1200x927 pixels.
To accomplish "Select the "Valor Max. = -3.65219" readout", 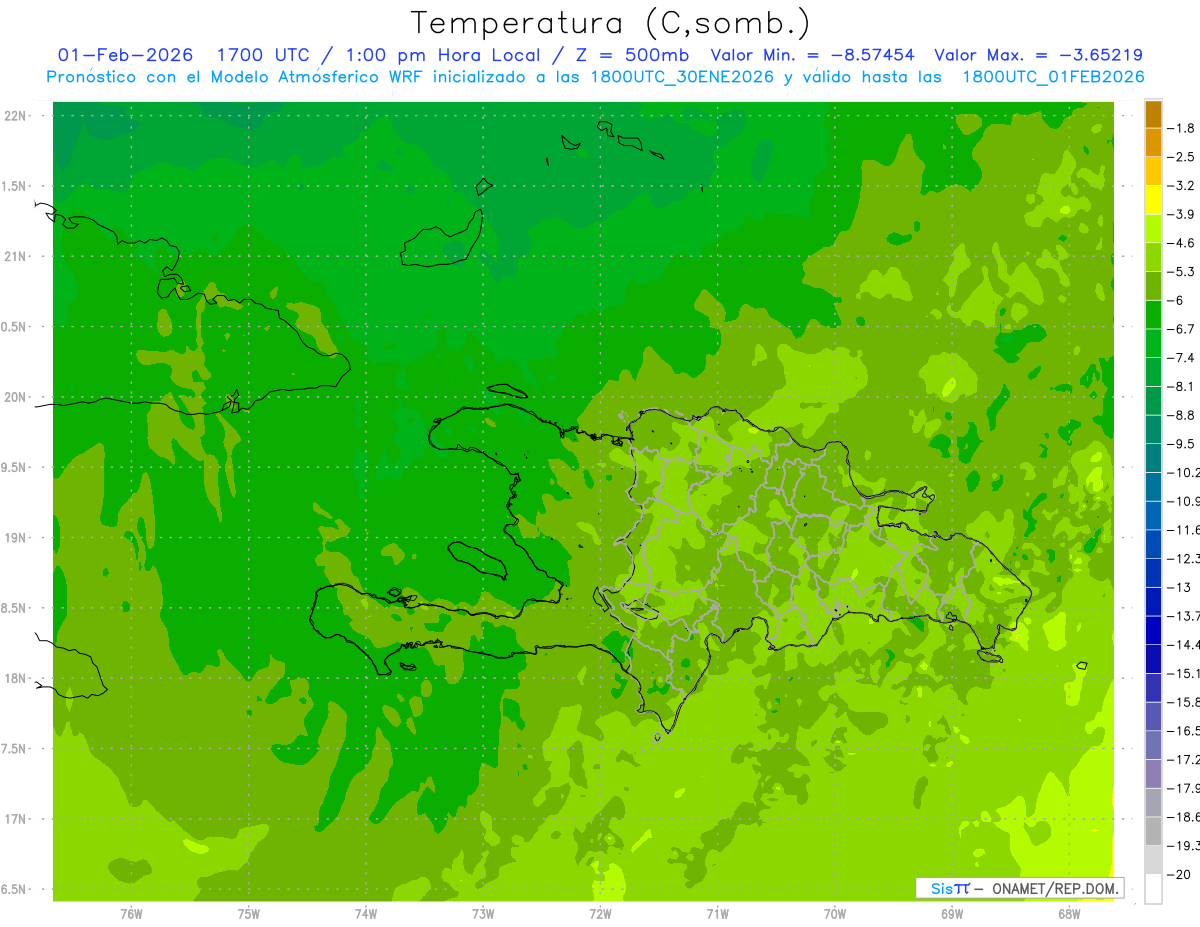I will click(x=1038, y=55).
